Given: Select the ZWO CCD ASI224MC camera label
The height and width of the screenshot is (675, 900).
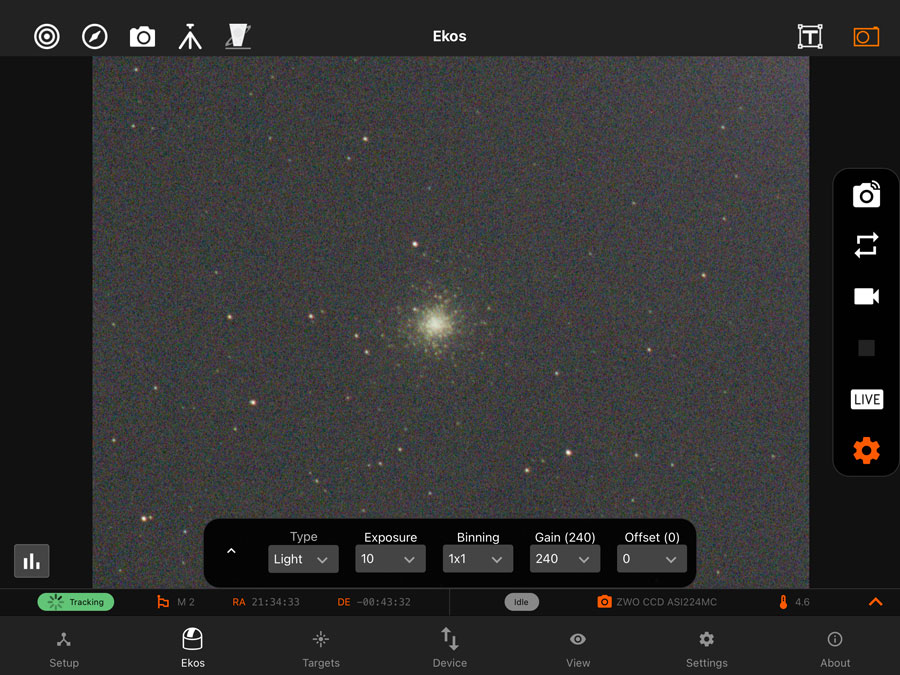Looking at the screenshot, I should pyautogui.click(x=666, y=602).
